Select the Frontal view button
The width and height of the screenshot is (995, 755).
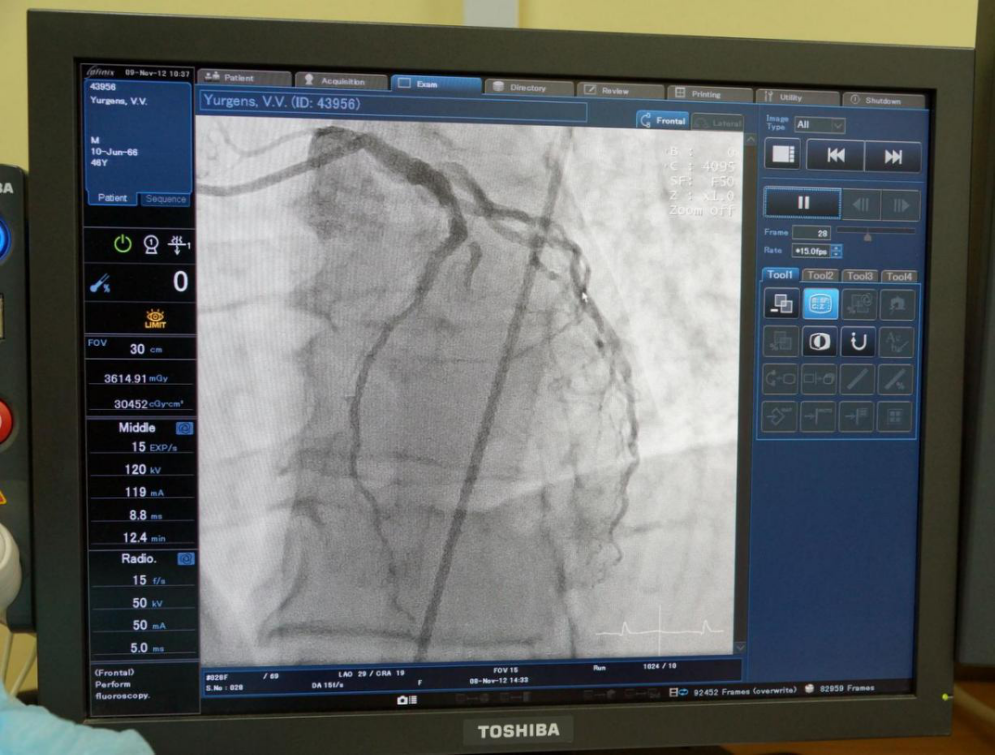click(x=663, y=121)
